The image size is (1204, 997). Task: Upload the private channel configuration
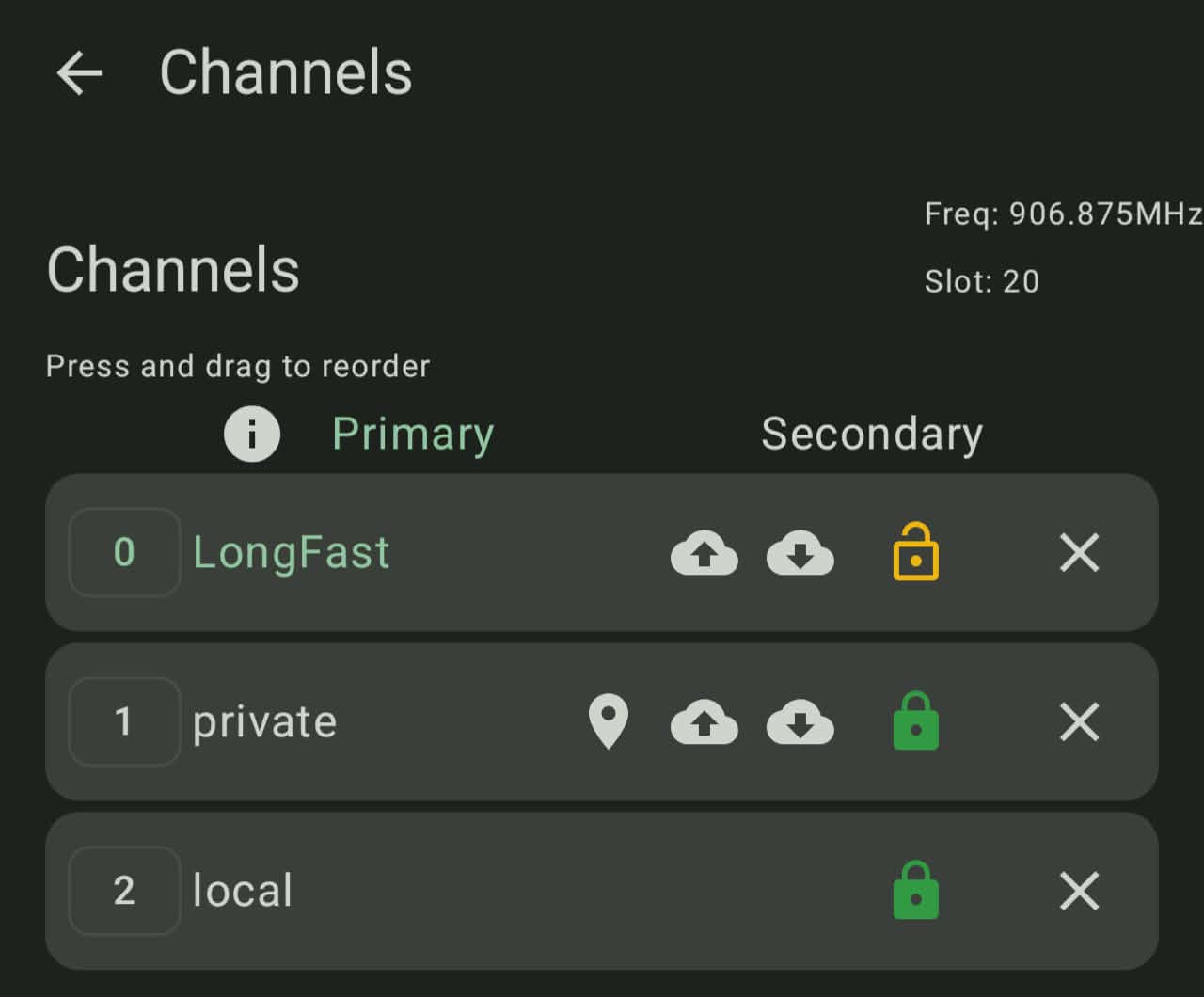(x=705, y=723)
